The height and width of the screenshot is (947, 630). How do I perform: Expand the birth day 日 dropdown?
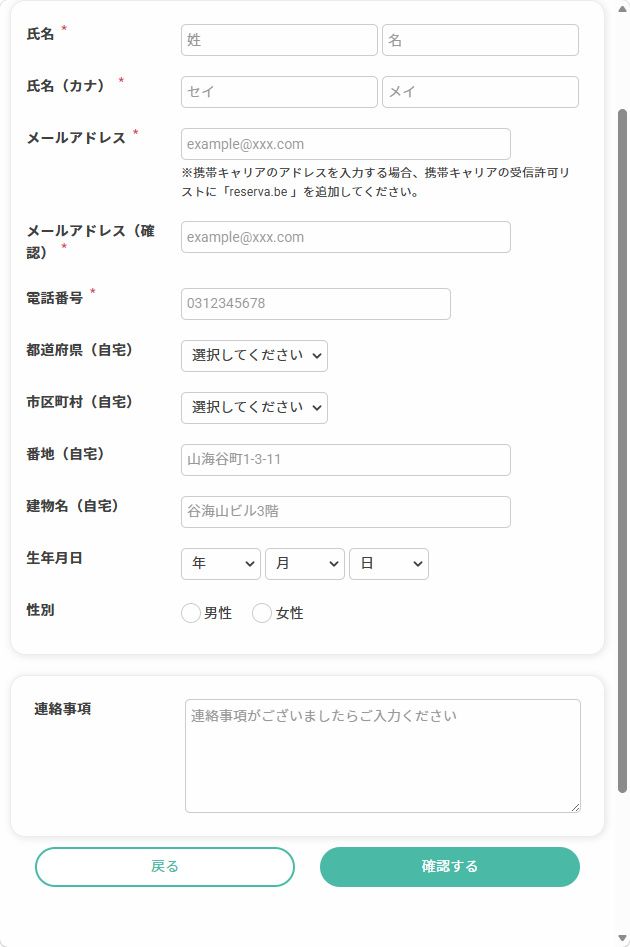pos(388,563)
